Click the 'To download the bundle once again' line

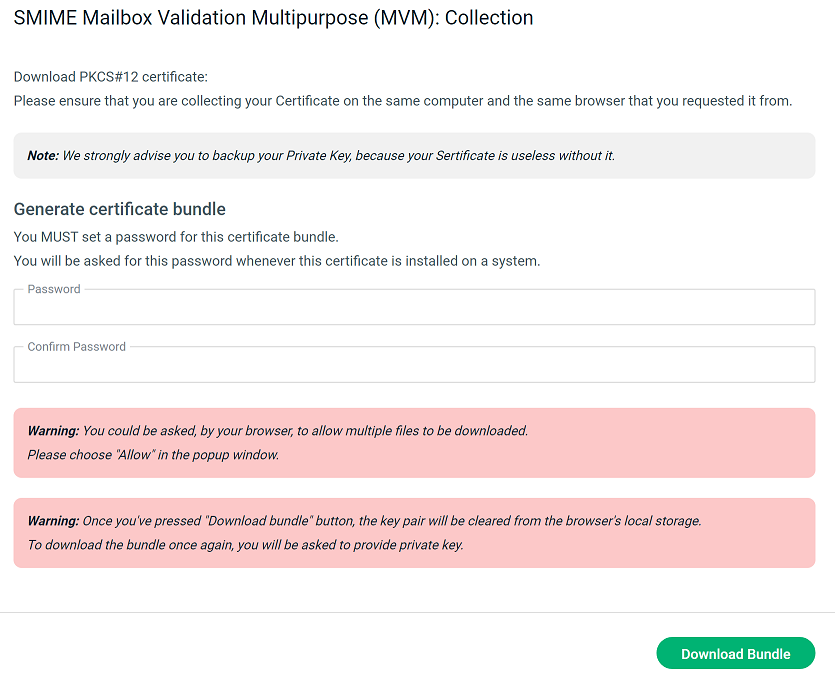(x=245, y=545)
